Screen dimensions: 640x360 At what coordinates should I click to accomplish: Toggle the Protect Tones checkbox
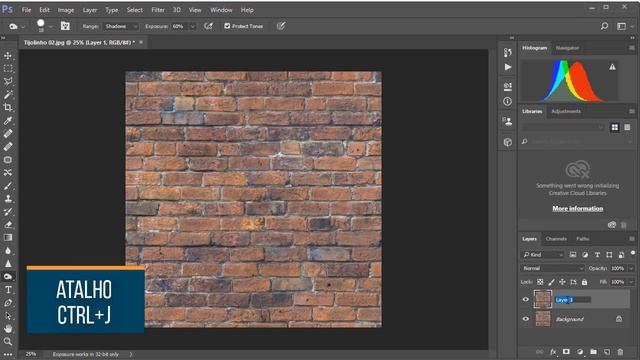(227, 26)
